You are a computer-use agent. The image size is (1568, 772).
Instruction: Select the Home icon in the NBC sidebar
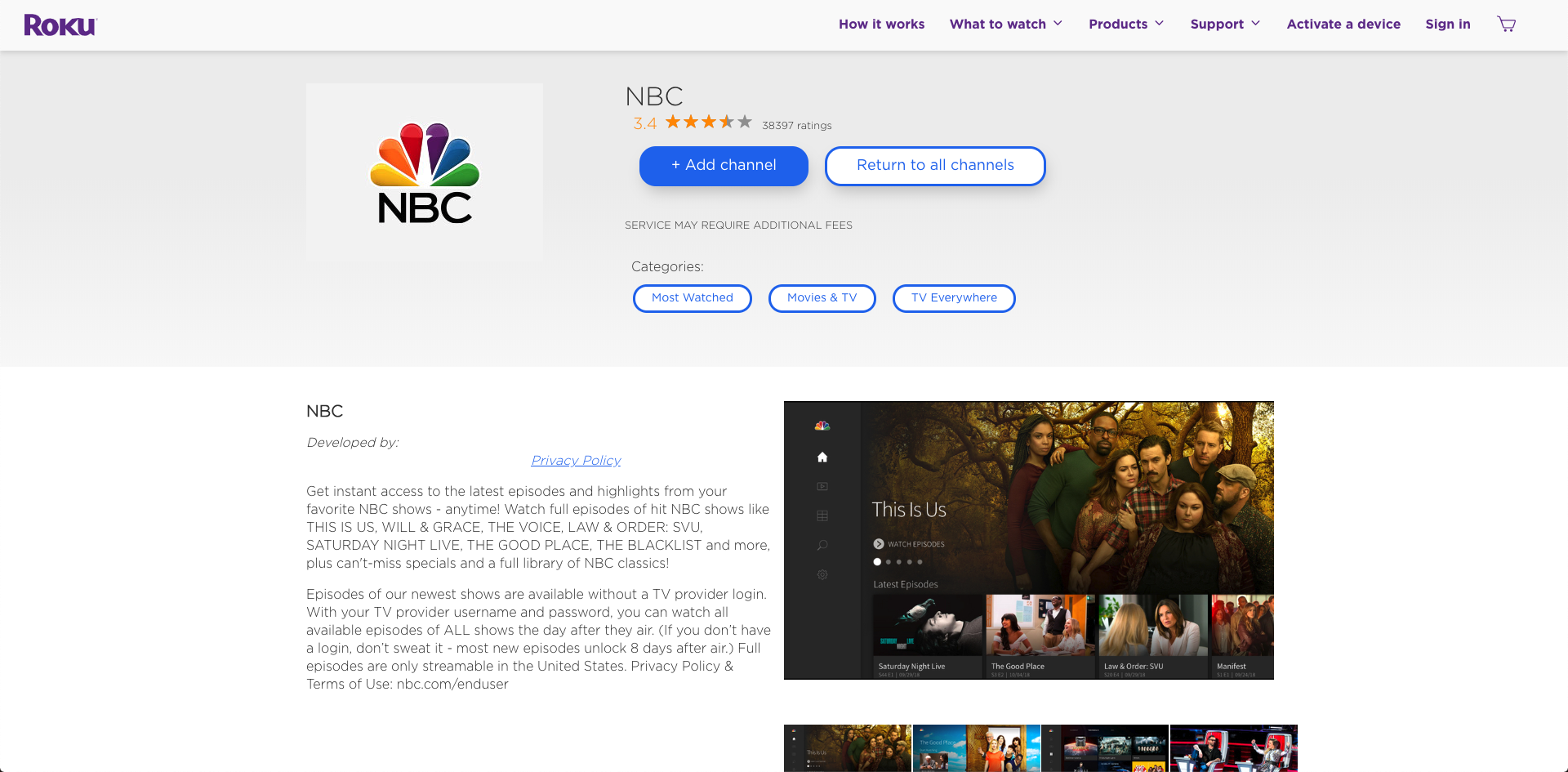822,457
